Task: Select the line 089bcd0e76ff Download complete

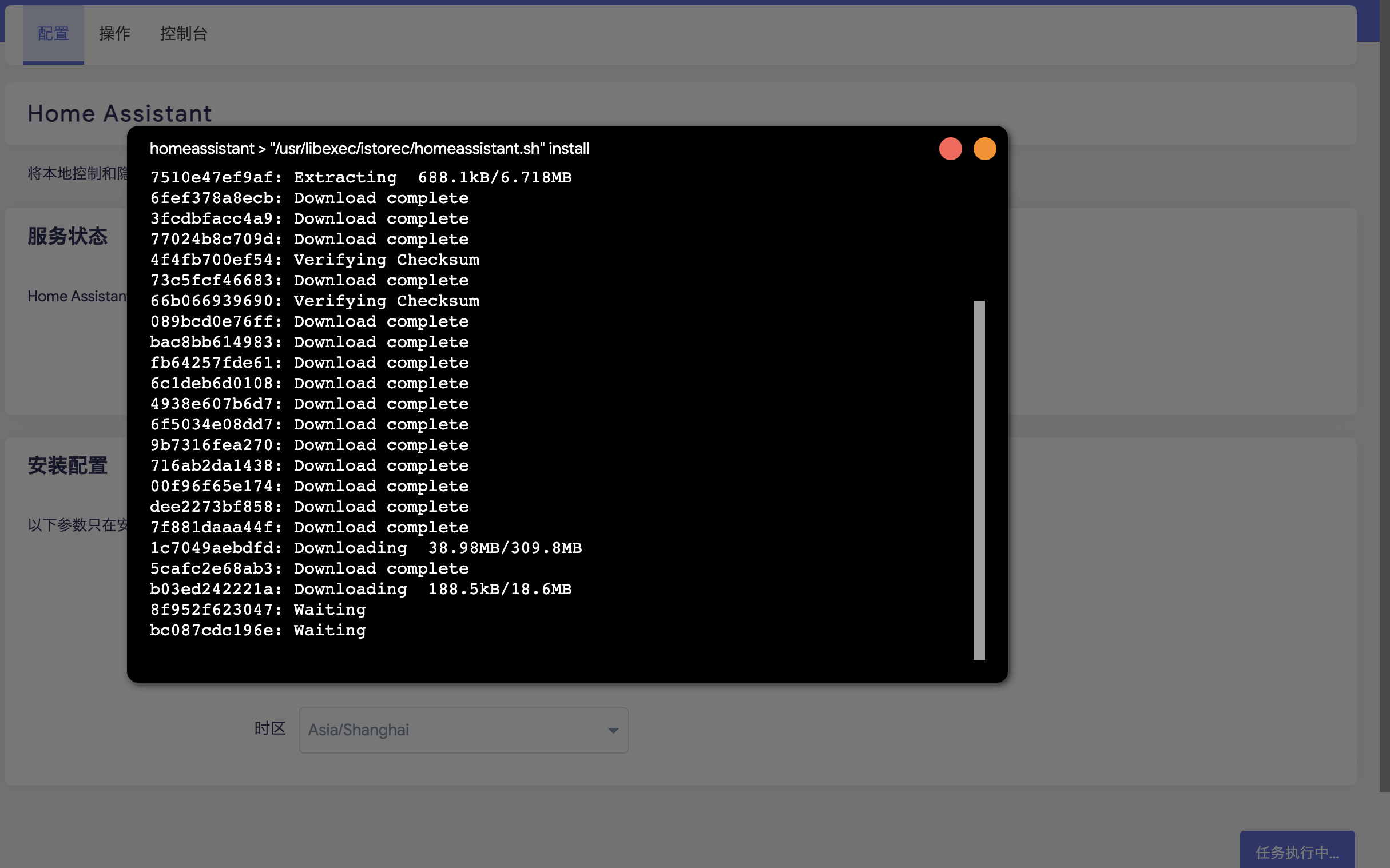Action: click(x=309, y=322)
